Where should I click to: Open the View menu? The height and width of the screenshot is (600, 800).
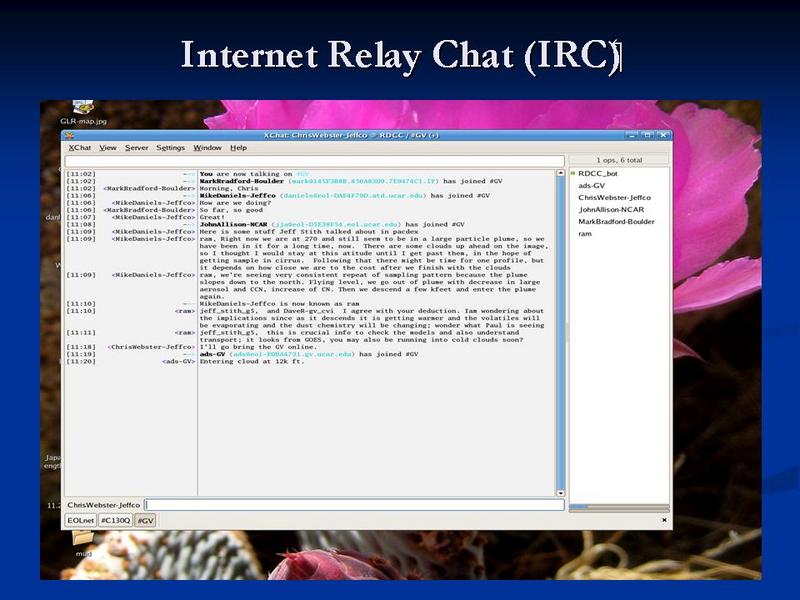point(108,147)
